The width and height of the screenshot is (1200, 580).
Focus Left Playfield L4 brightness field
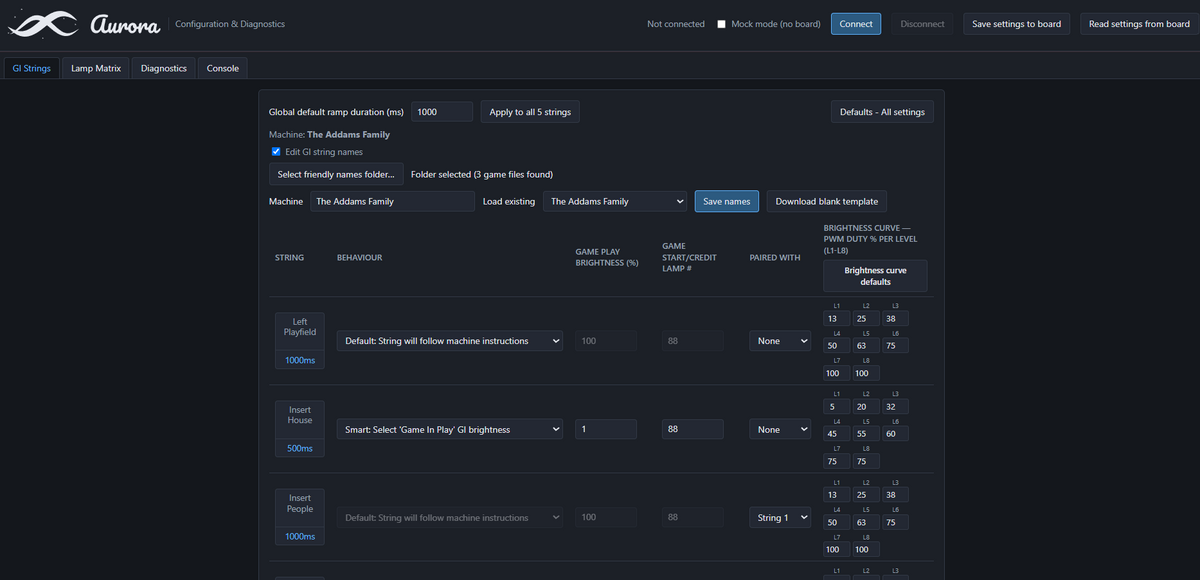836,346
